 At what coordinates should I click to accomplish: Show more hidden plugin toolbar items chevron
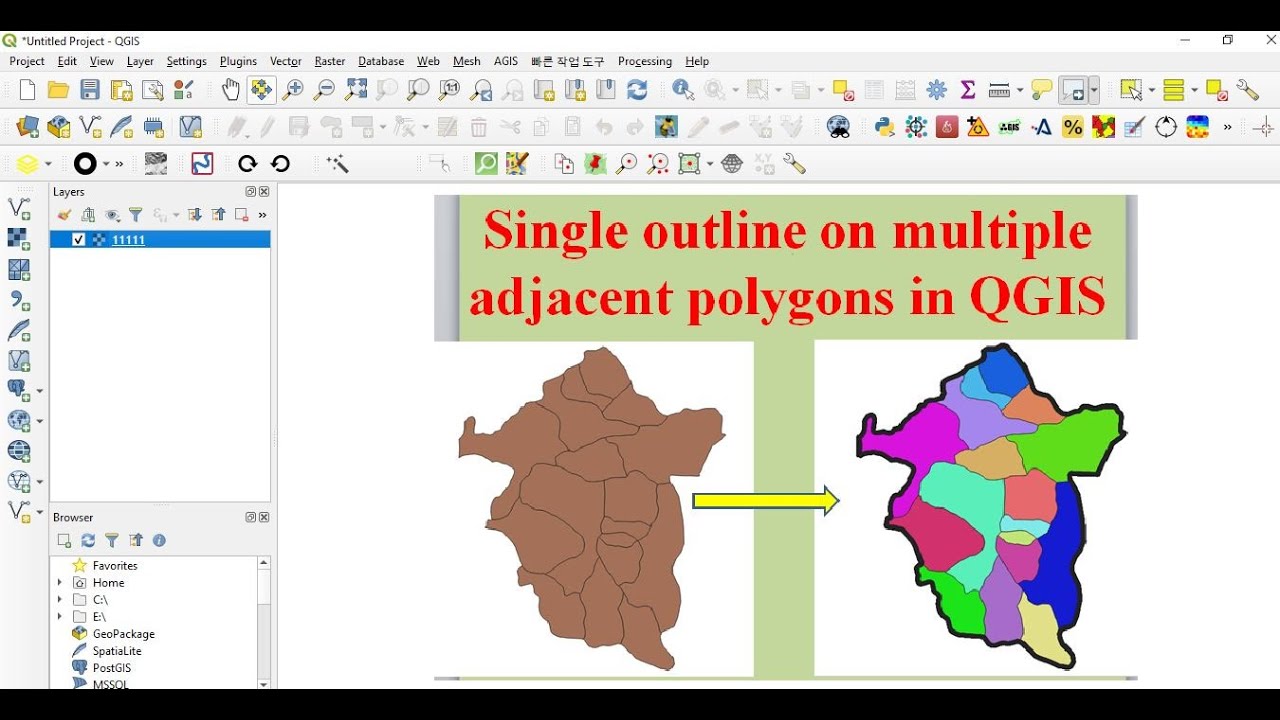[x=1228, y=127]
